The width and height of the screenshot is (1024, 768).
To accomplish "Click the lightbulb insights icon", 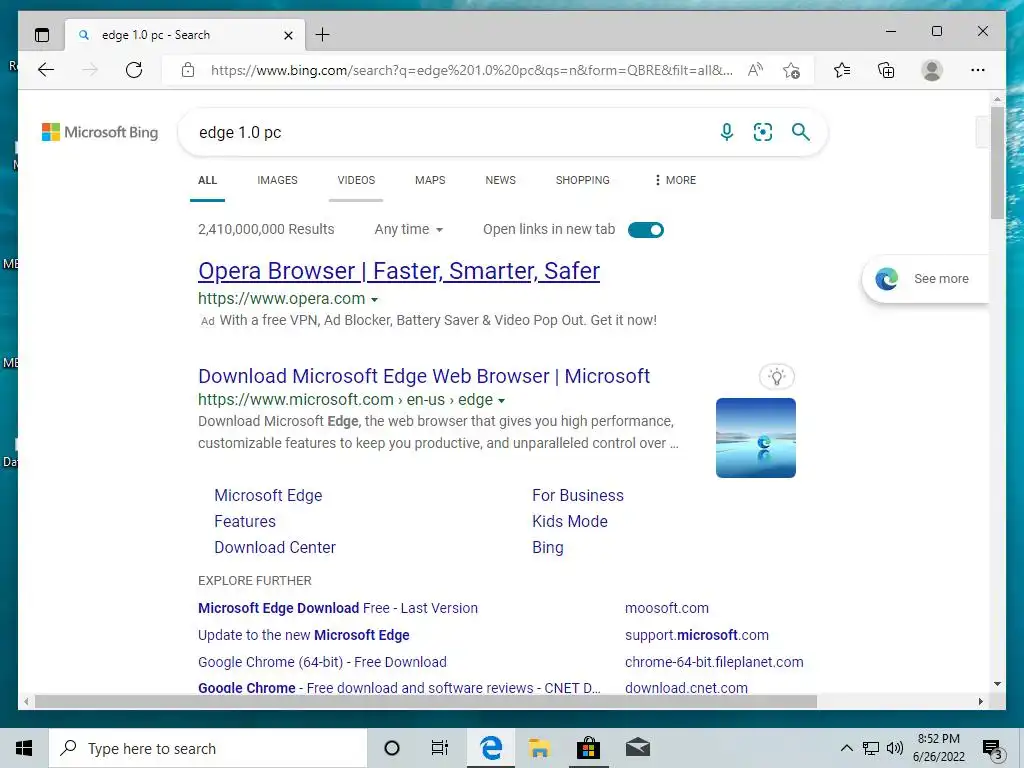I will [776, 376].
